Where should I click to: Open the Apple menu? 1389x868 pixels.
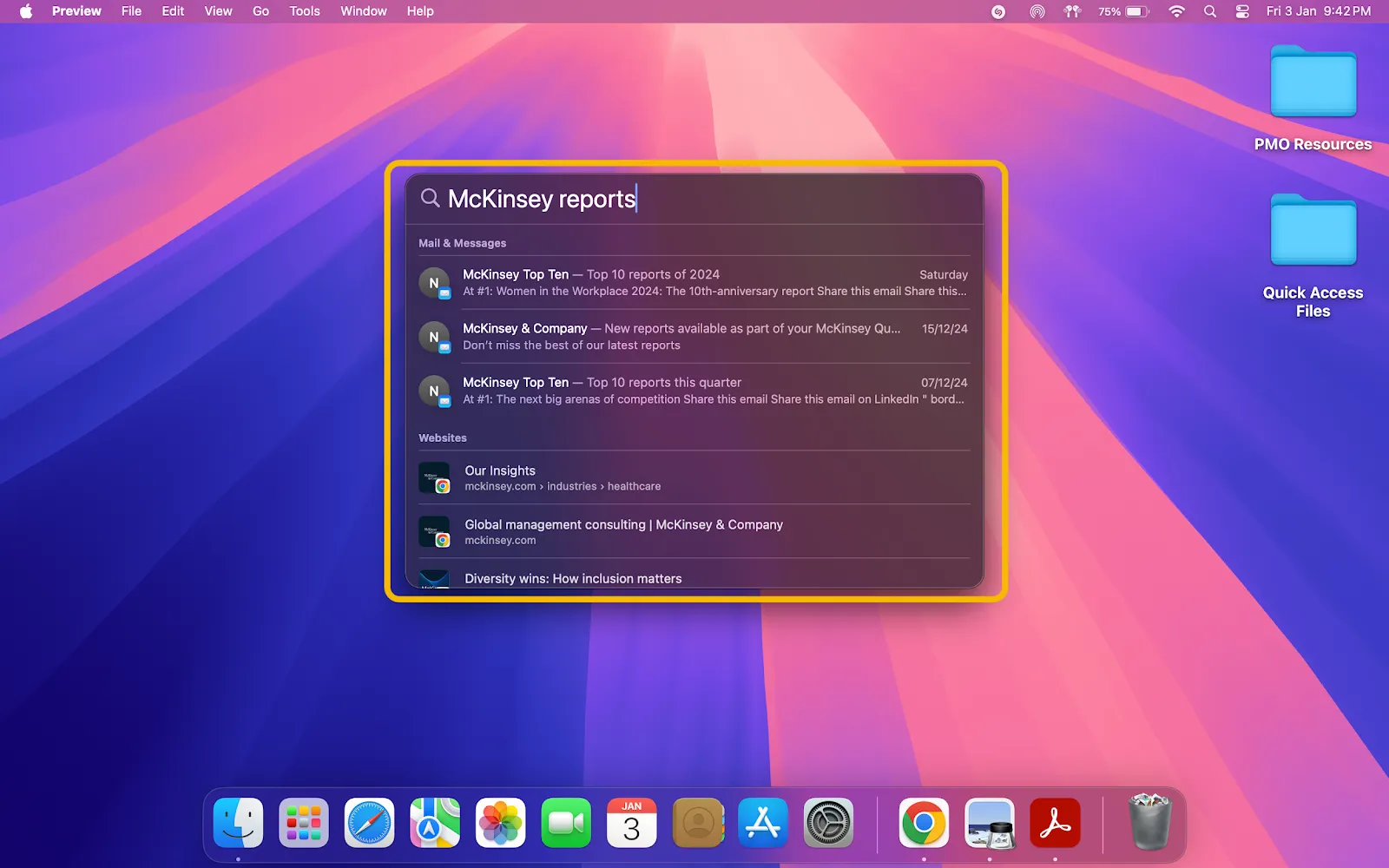(26, 11)
